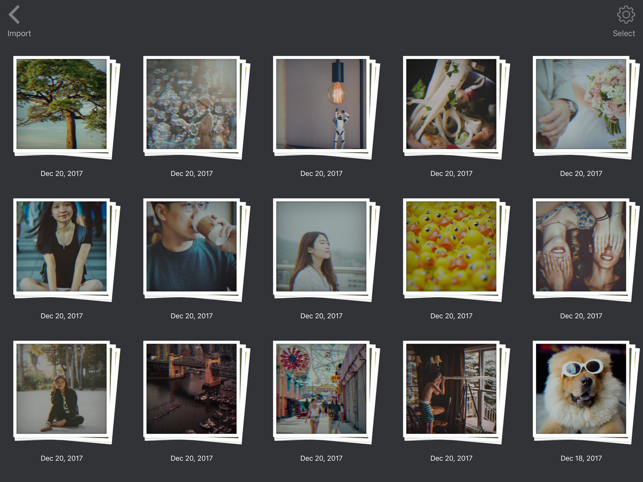
Task: Click date label under harbor bridge photo
Action: click(x=192, y=458)
